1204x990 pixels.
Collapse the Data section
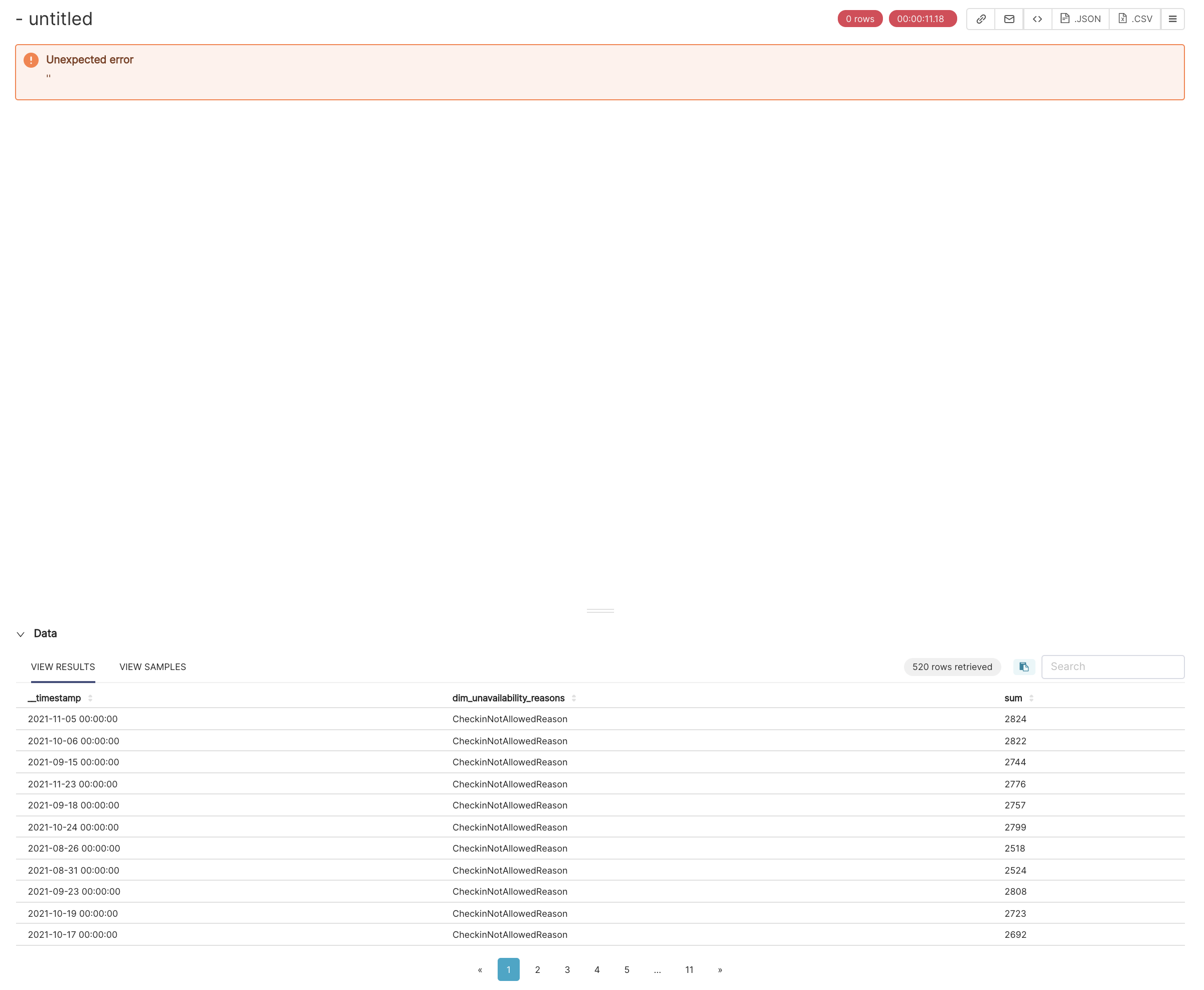21,634
